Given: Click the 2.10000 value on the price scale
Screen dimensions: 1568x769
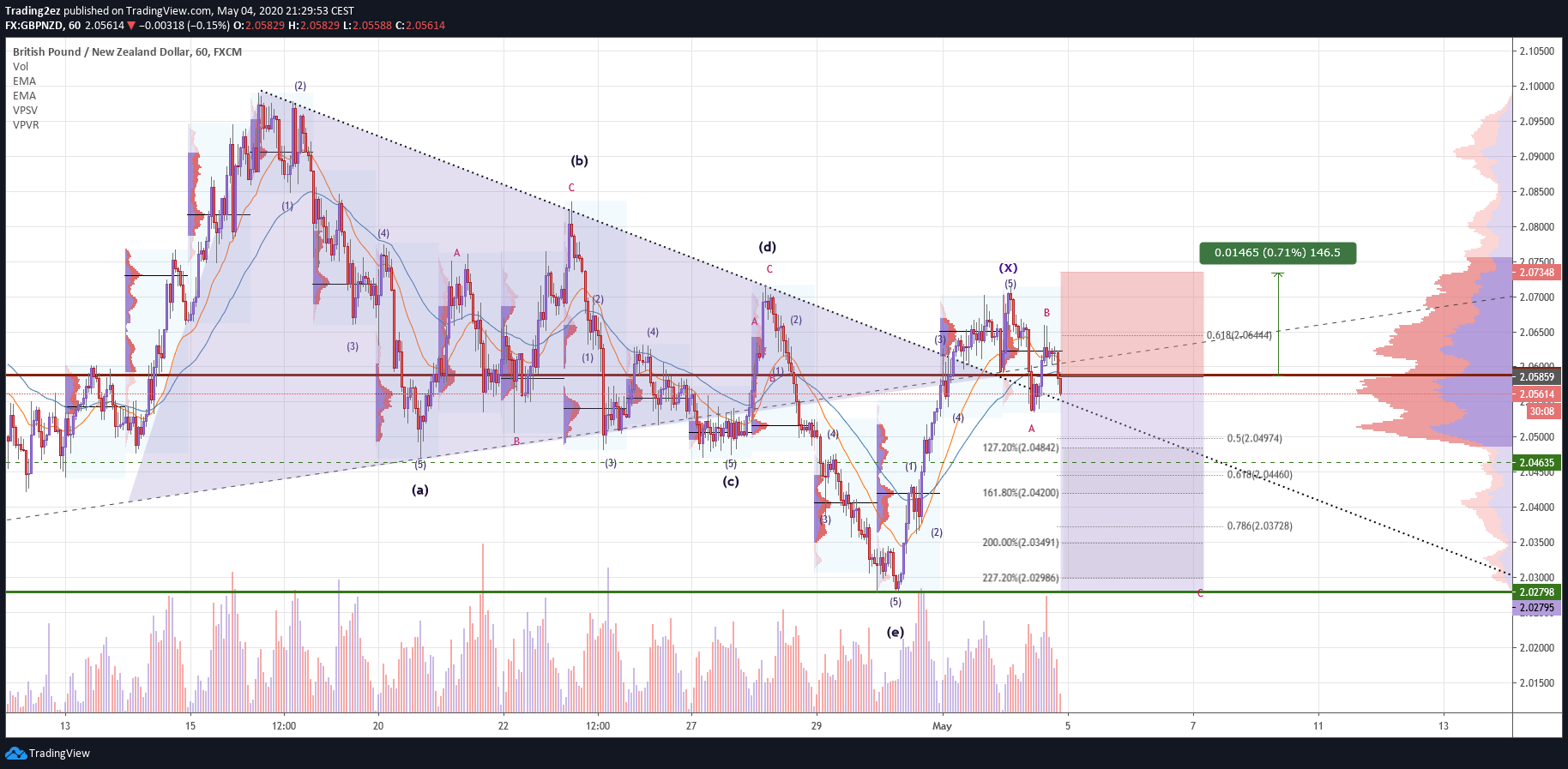Looking at the screenshot, I should 1537,87.
